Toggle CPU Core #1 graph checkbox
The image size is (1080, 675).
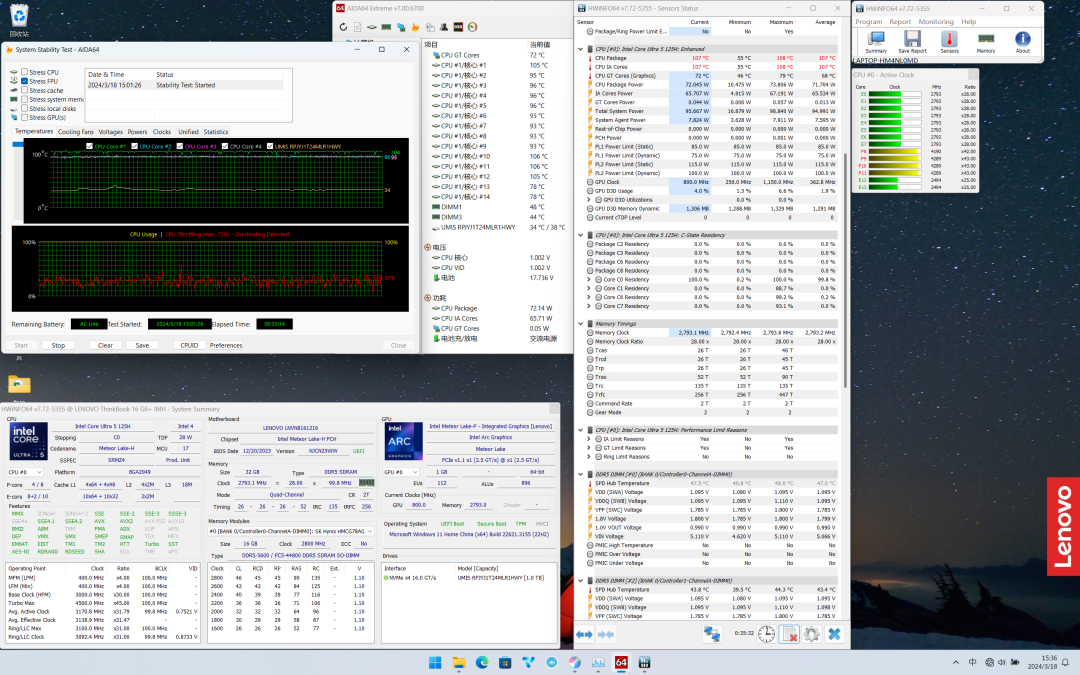pos(90,146)
